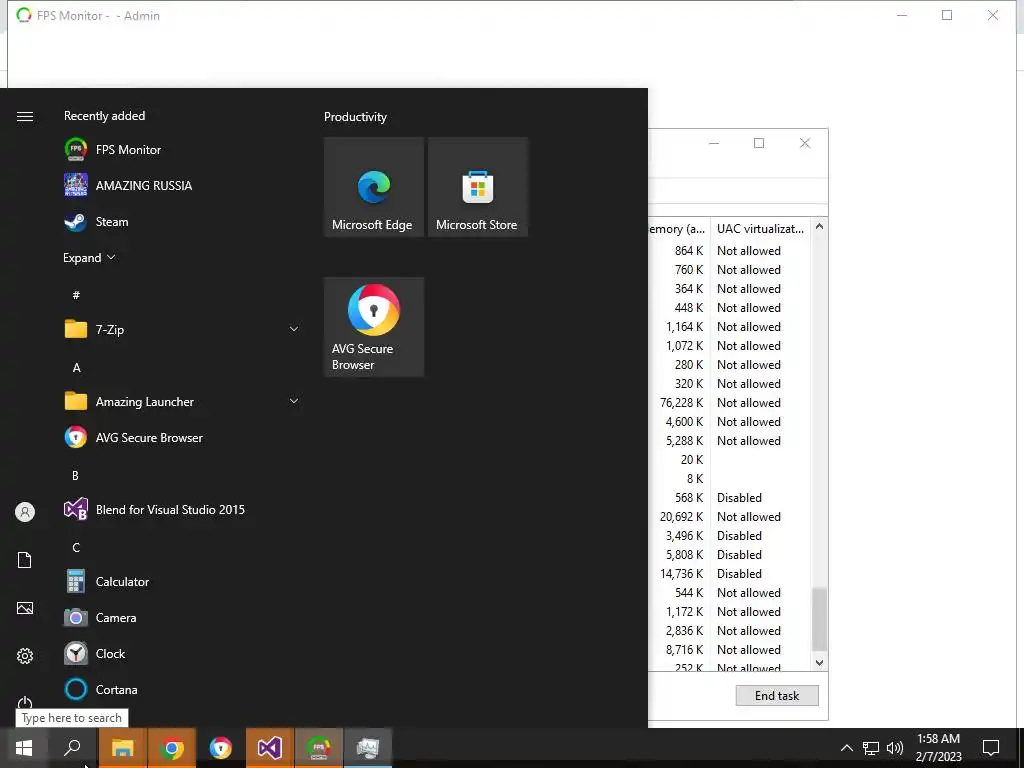Expand the Amazing Launcher folder chevron
The height and width of the screenshot is (768, 1024).
[294, 401]
